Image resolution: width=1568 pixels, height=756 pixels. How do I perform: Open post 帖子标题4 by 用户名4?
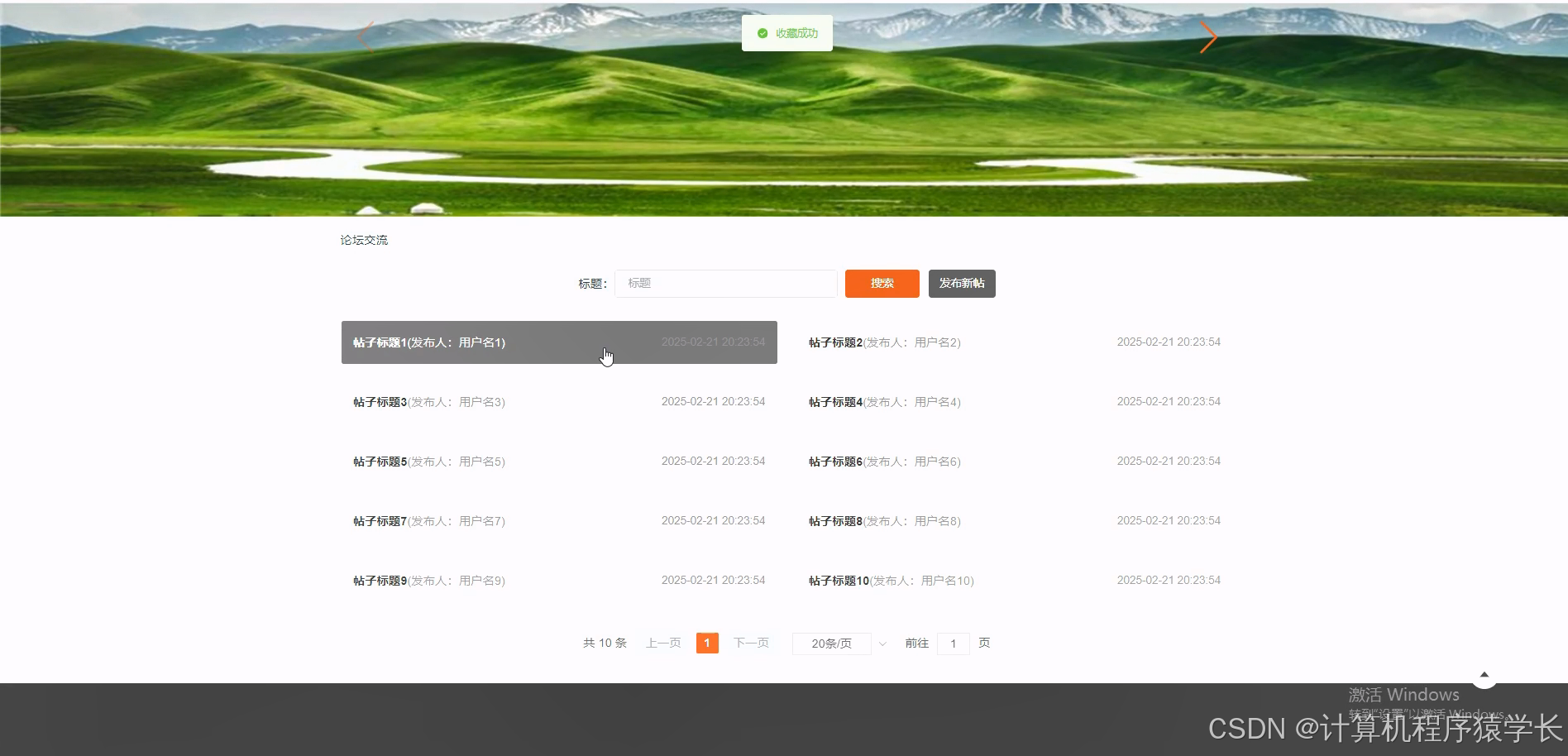(x=882, y=401)
